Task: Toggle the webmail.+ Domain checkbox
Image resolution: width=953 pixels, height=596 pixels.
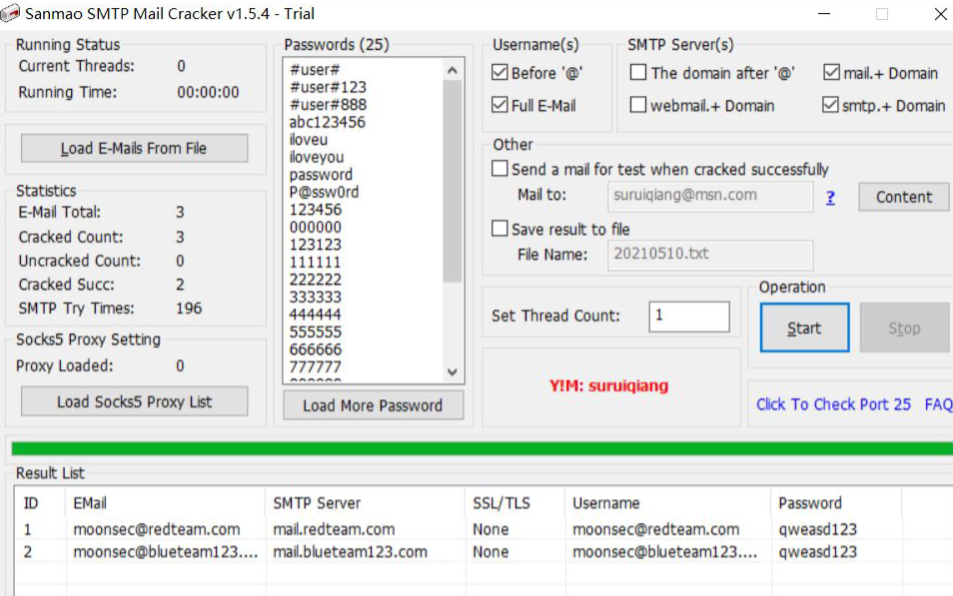Action: click(x=638, y=105)
